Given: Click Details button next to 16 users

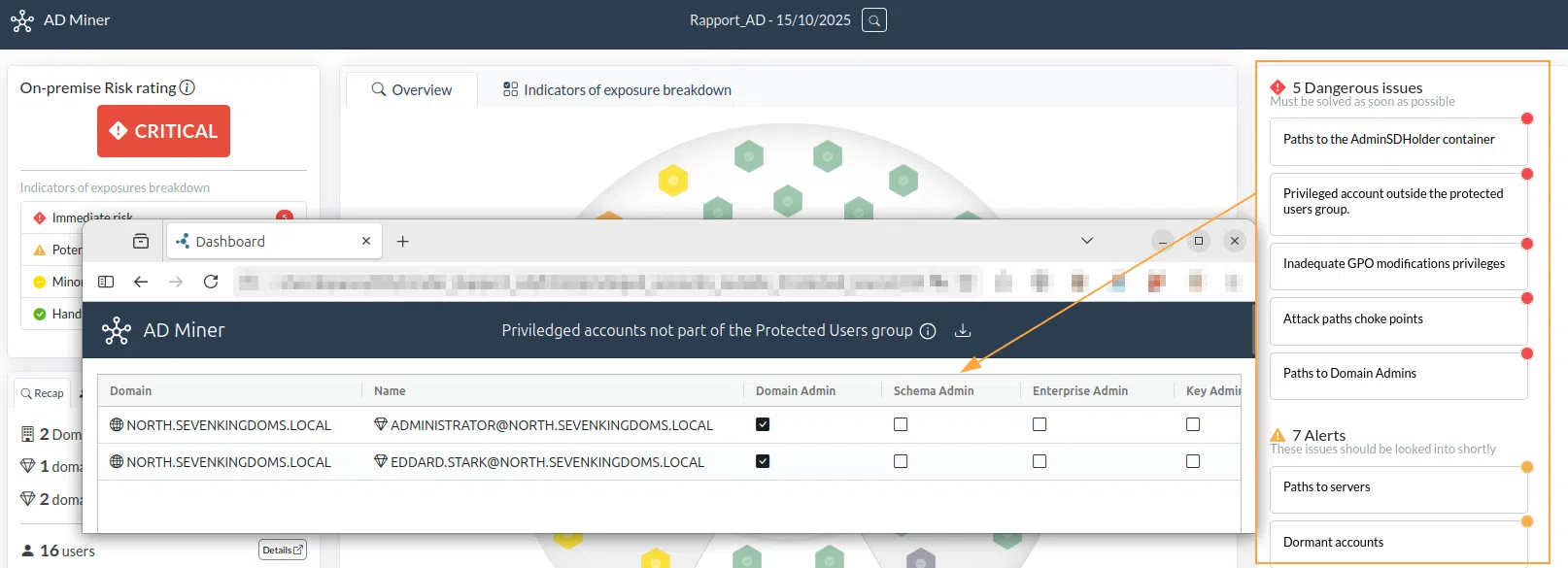Looking at the screenshot, I should [283, 550].
